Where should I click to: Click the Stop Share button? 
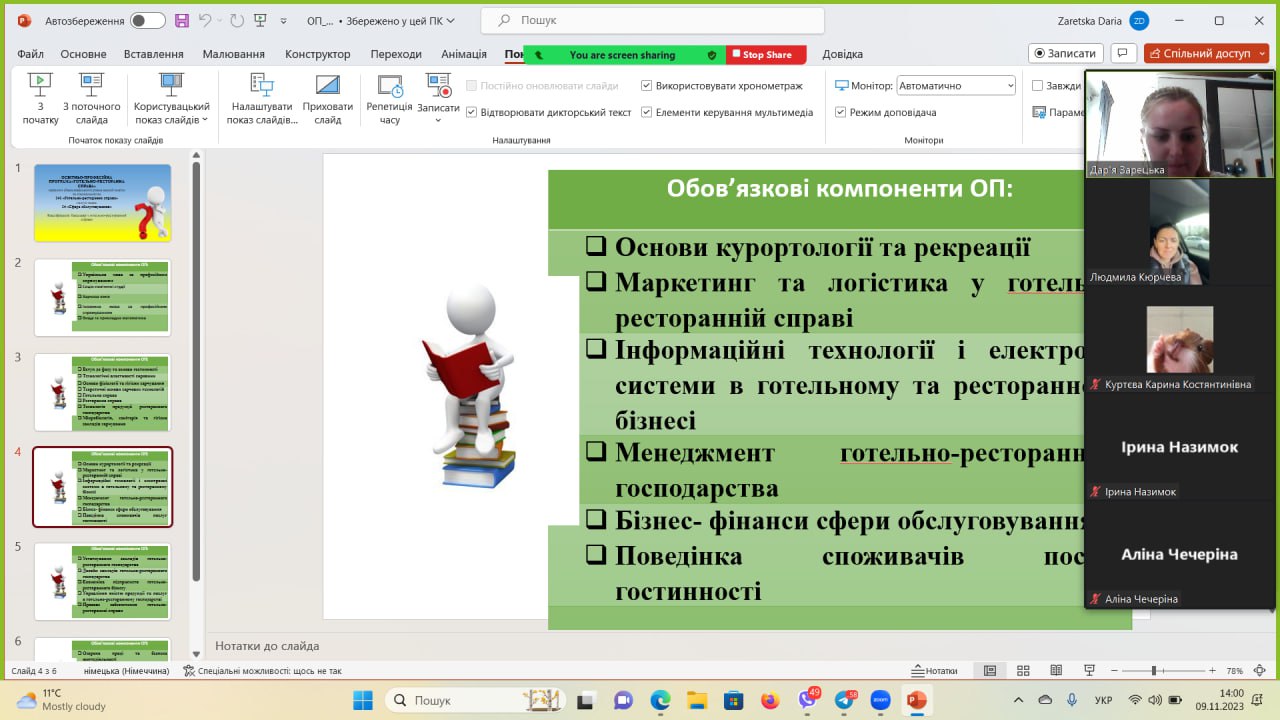[768, 55]
